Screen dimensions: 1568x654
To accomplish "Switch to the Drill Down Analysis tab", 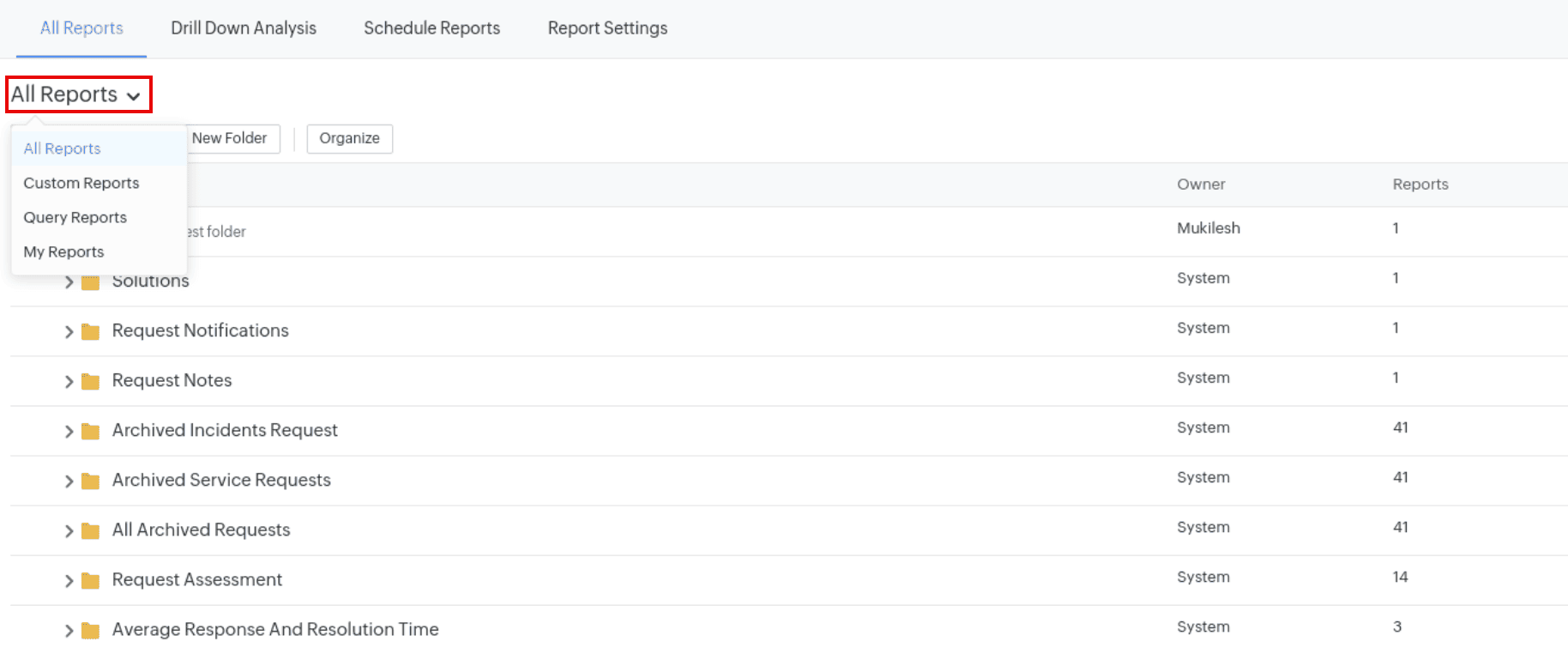I will tap(244, 28).
